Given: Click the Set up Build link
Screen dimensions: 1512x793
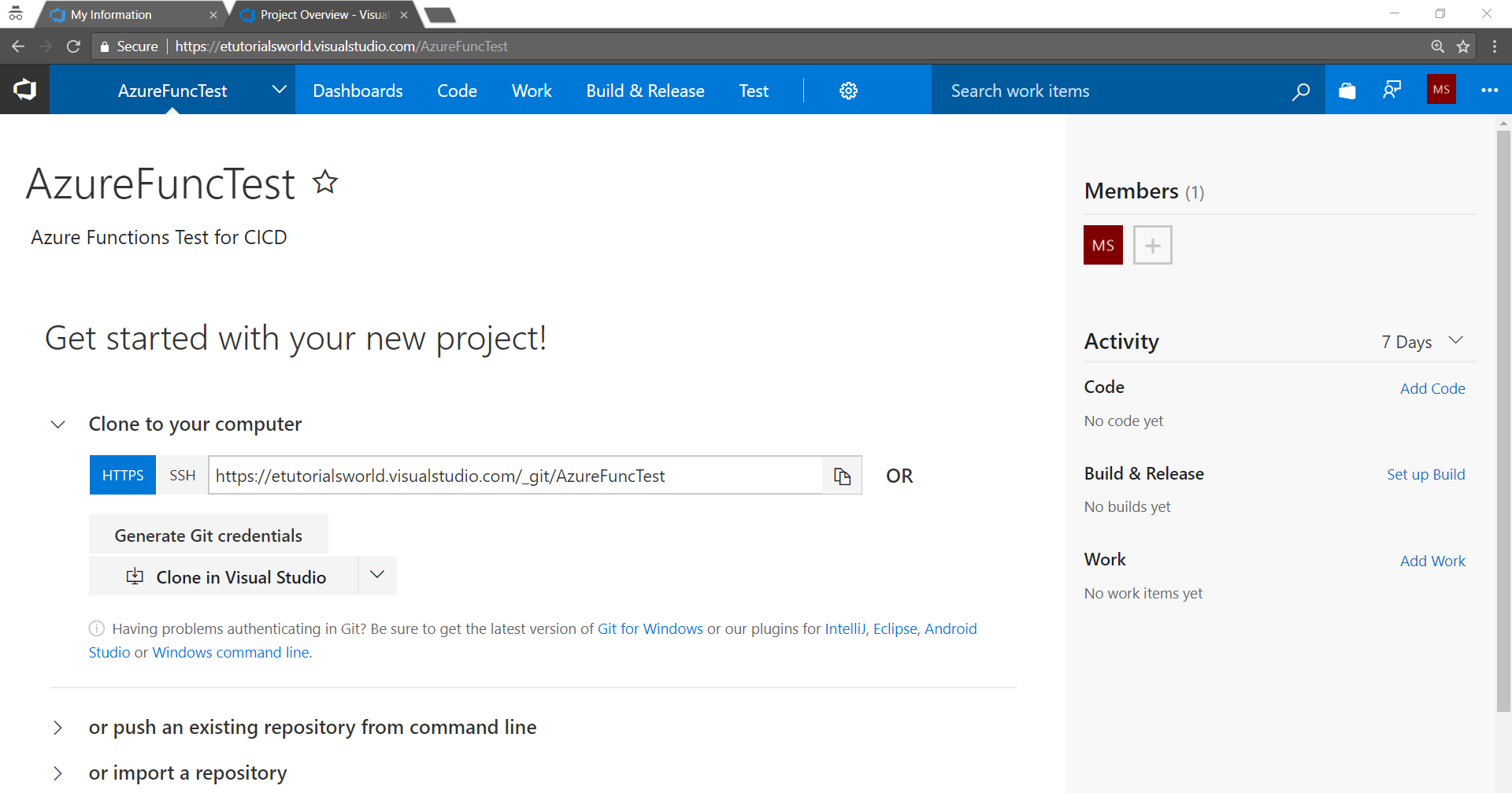Looking at the screenshot, I should (x=1426, y=474).
